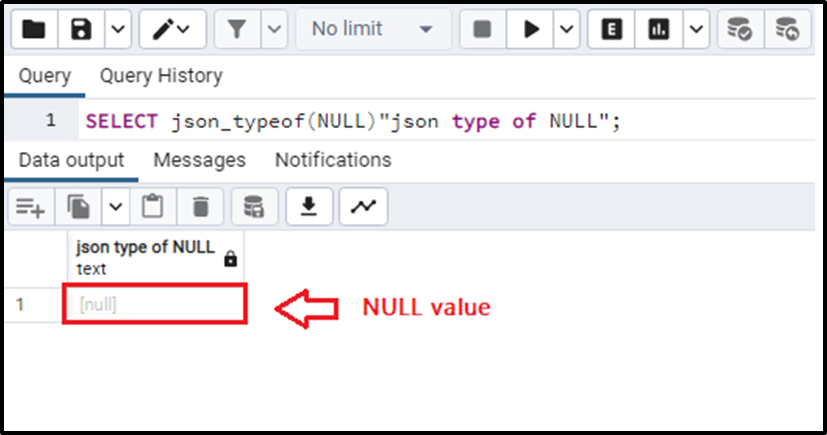The width and height of the screenshot is (827, 435).
Task: Open the Notifications tab
Action: click(333, 160)
